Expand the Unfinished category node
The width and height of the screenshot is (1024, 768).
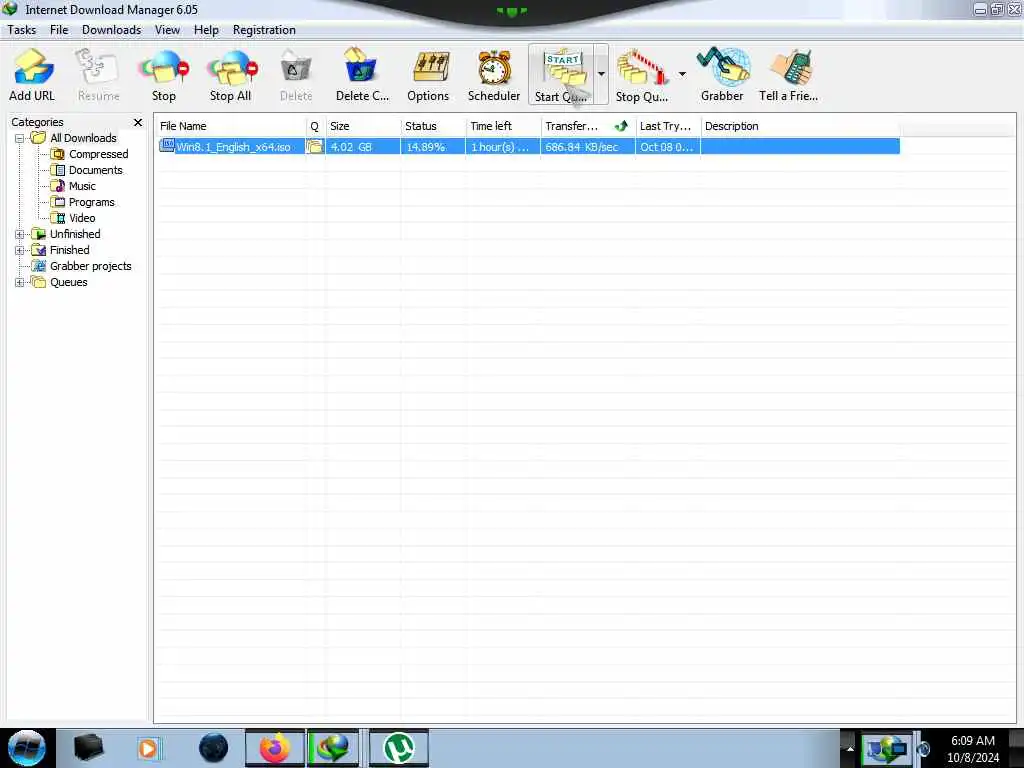pos(20,234)
